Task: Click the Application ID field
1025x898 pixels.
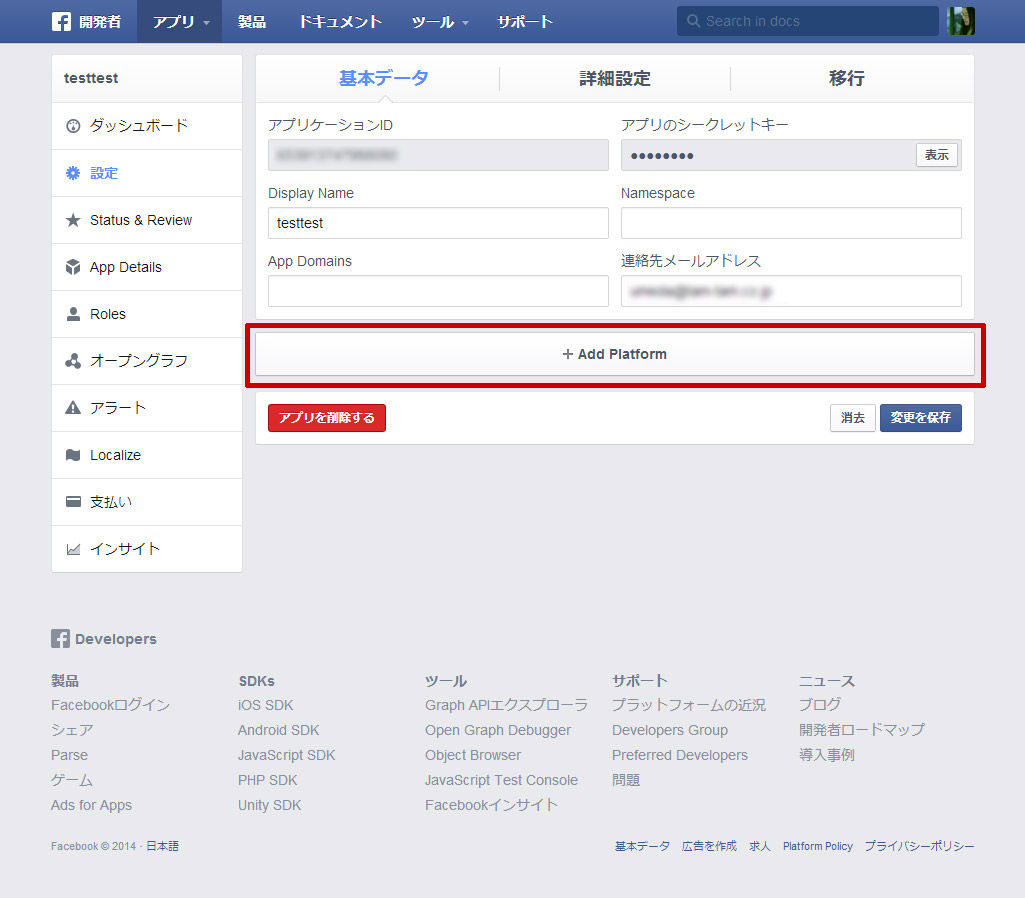Action: [438, 155]
